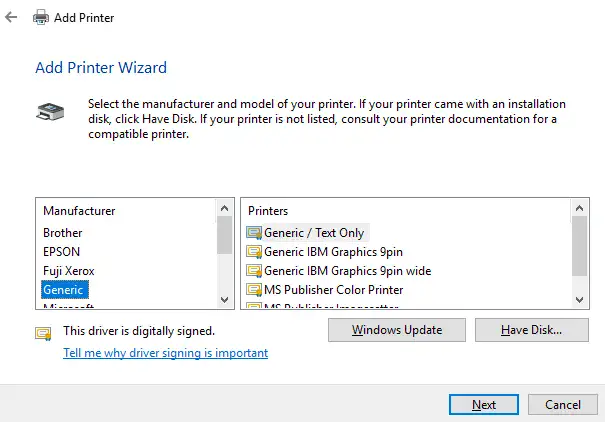This screenshot has width=605, height=422.
Task: Click the Printers column header
Action: pos(268,211)
